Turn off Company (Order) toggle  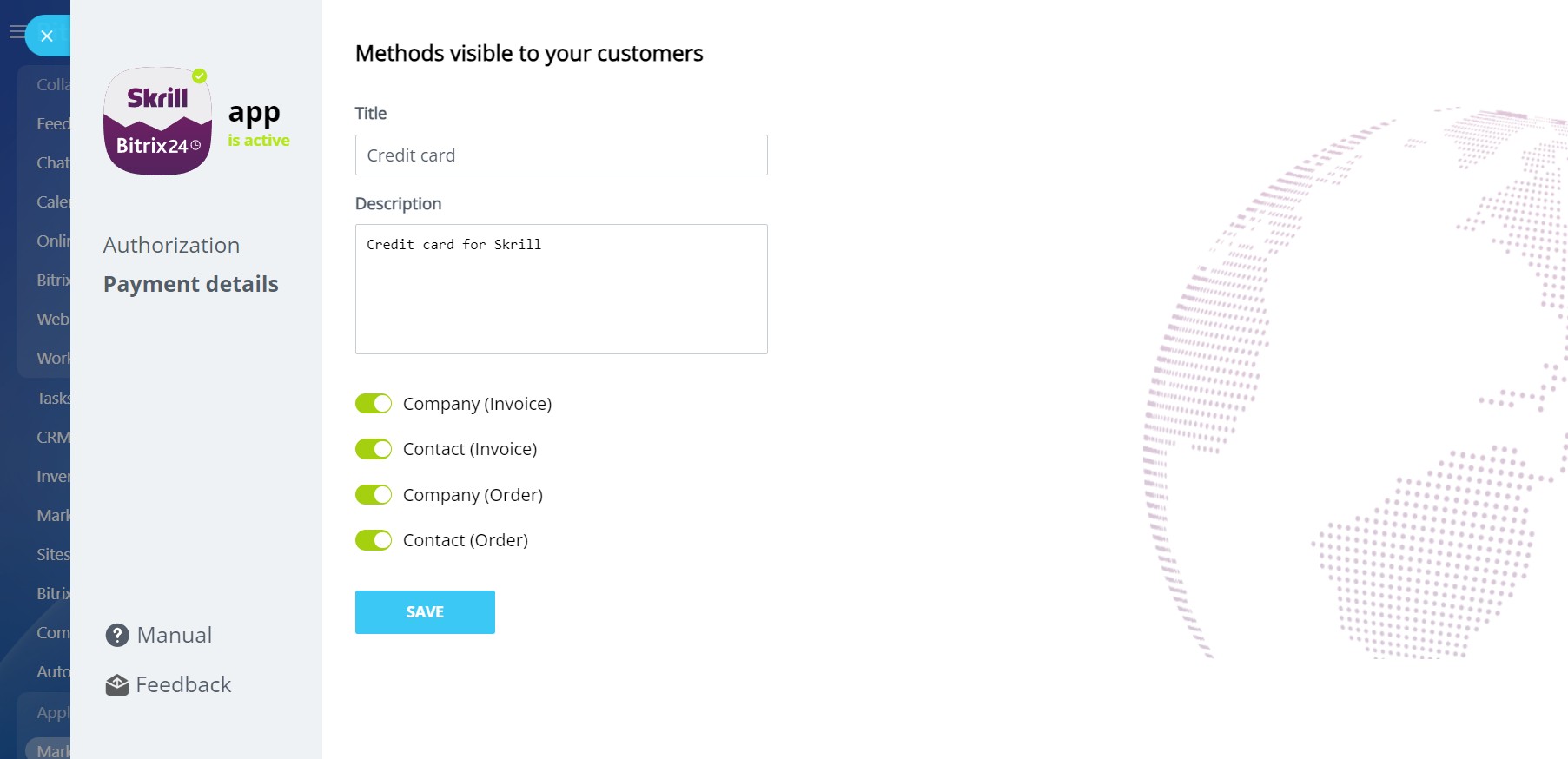point(374,495)
